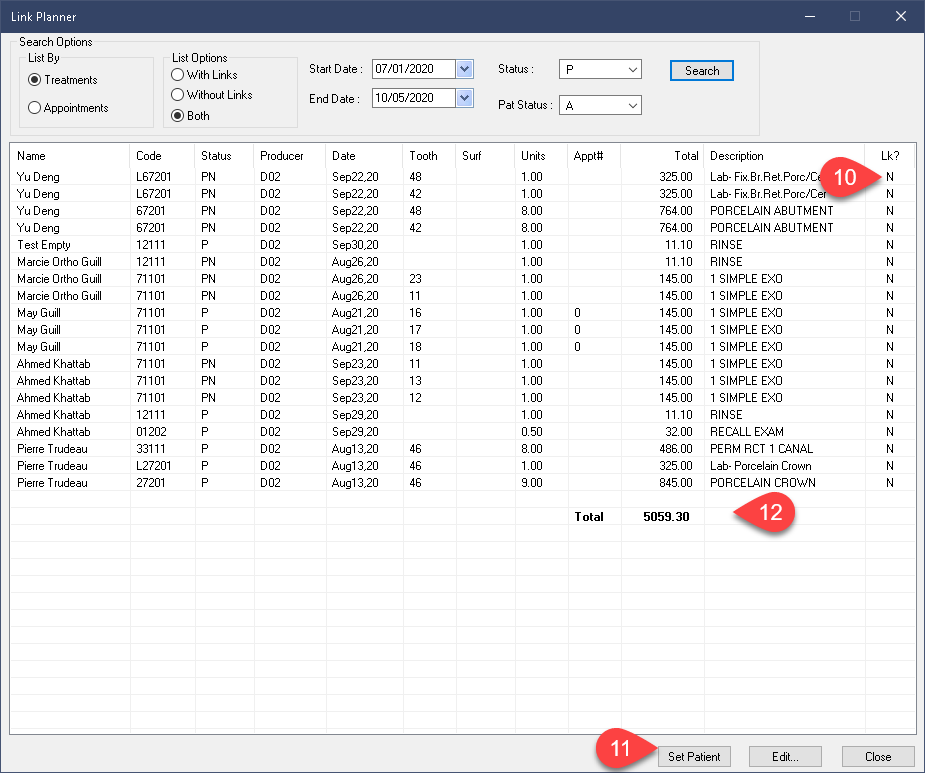Select the Test Empty patient row
The width and height of the screenshot is (925, 773).
click(463, 245)
